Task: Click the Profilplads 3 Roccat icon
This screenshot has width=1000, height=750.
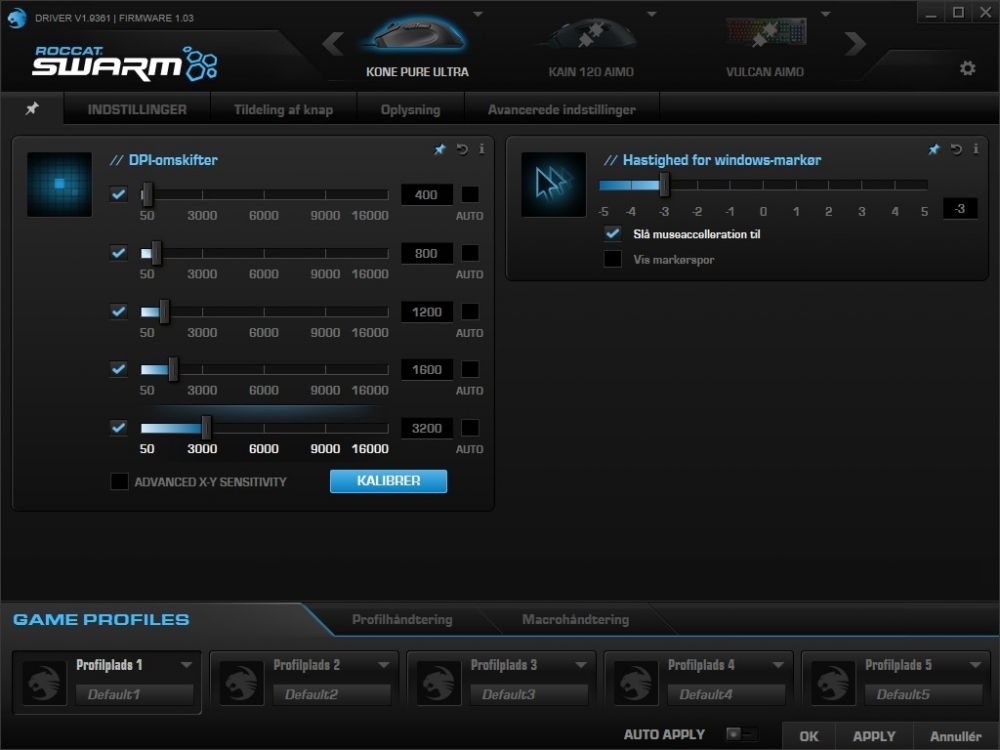Action: tap(438, 682)
